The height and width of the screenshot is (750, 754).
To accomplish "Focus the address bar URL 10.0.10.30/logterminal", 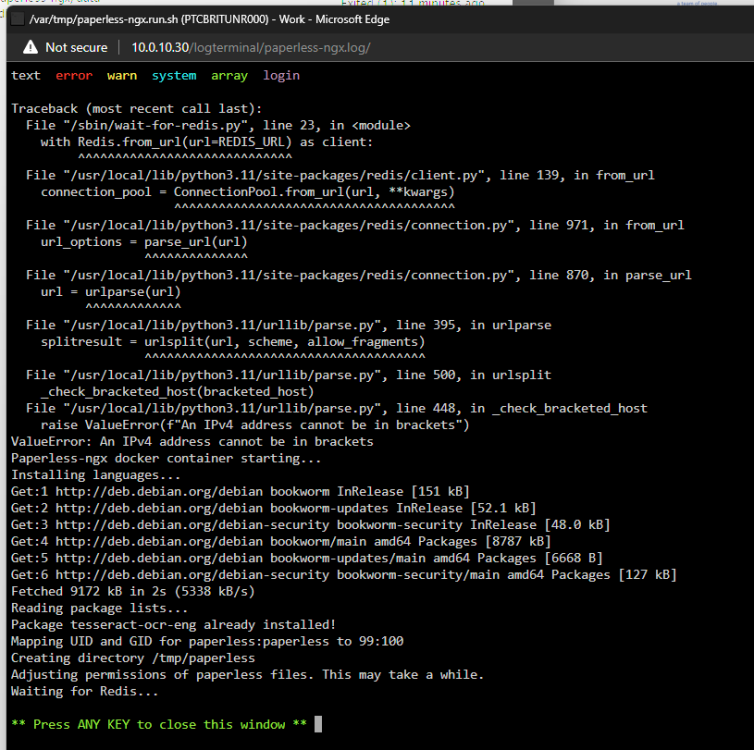I will [x=251, y=48].
